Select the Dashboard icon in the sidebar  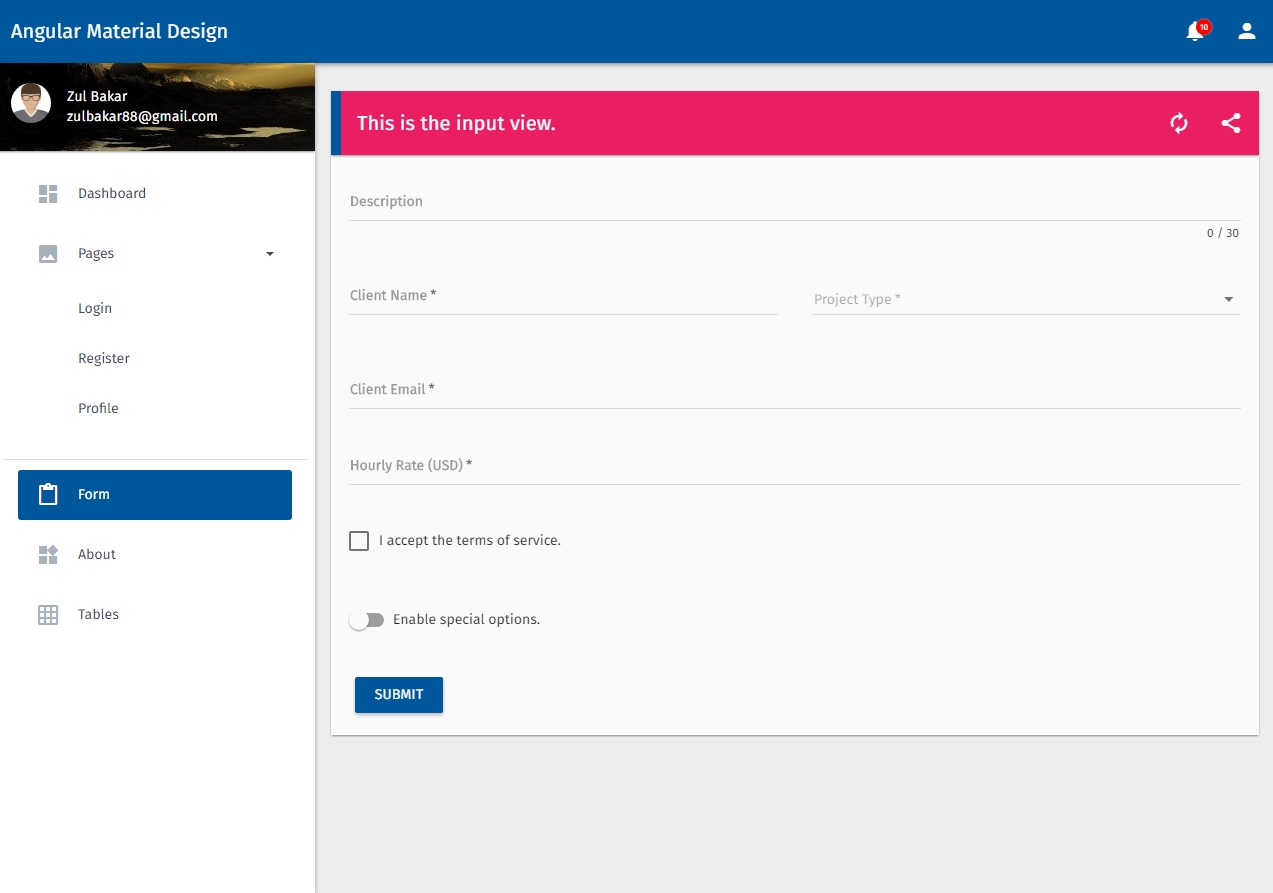click(x=47, y=193)
